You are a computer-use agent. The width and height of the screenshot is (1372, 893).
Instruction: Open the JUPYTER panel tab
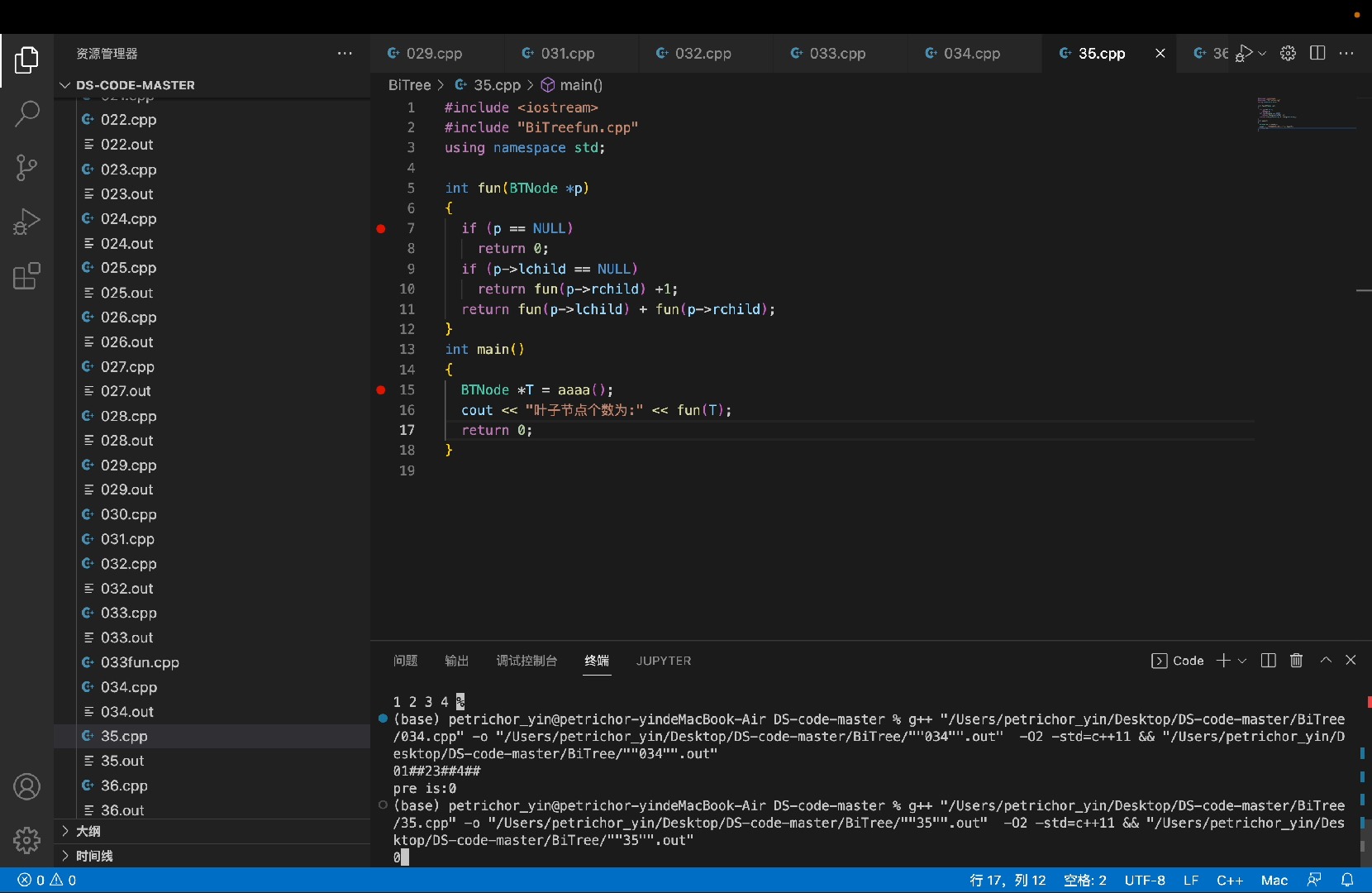(664, 661)
